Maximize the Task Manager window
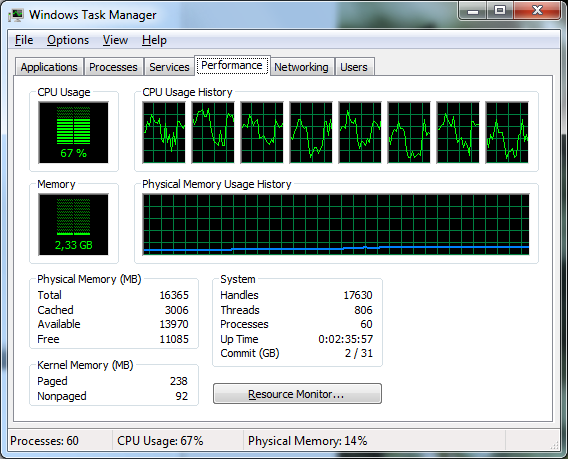 (500, 11)
